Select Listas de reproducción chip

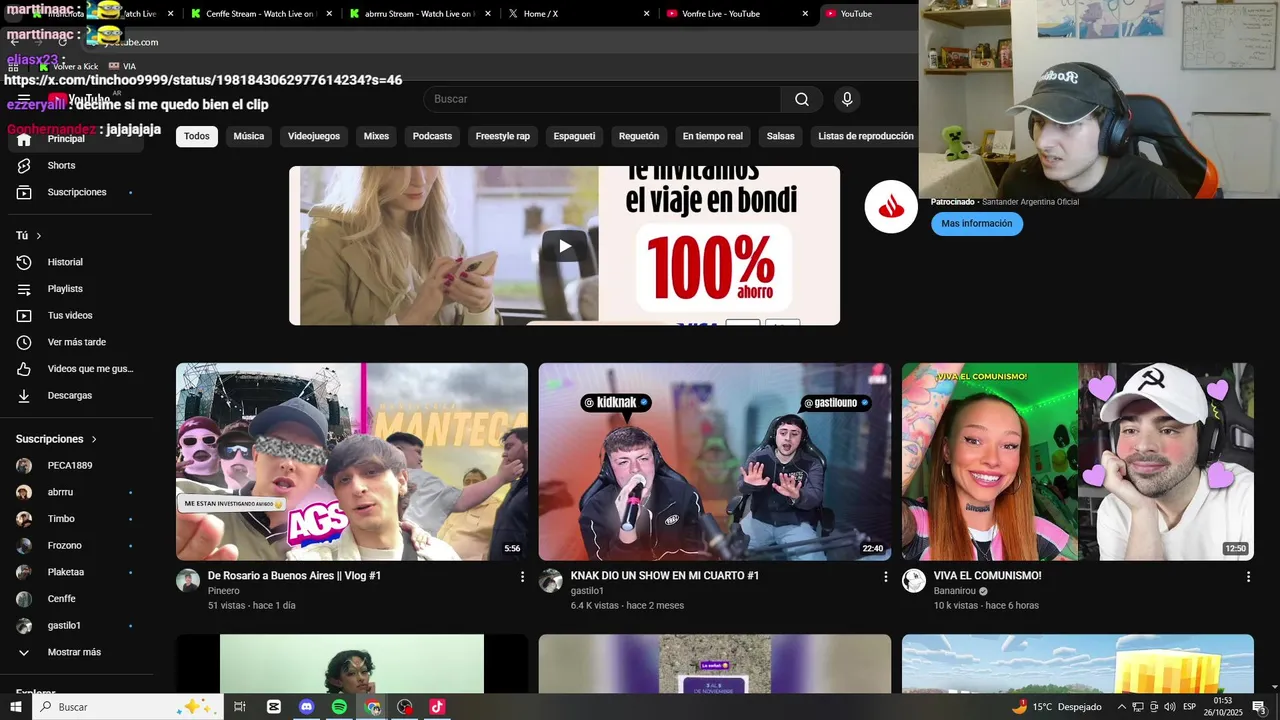tap(866, 136)
